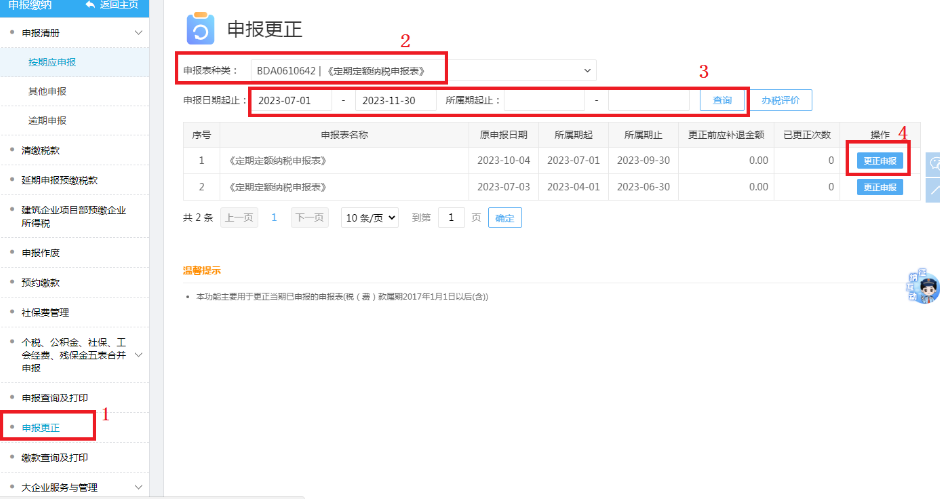Click the 申报更正 page header icon
Viewport: 940px width, 500px height.
[x=200, y=28]
